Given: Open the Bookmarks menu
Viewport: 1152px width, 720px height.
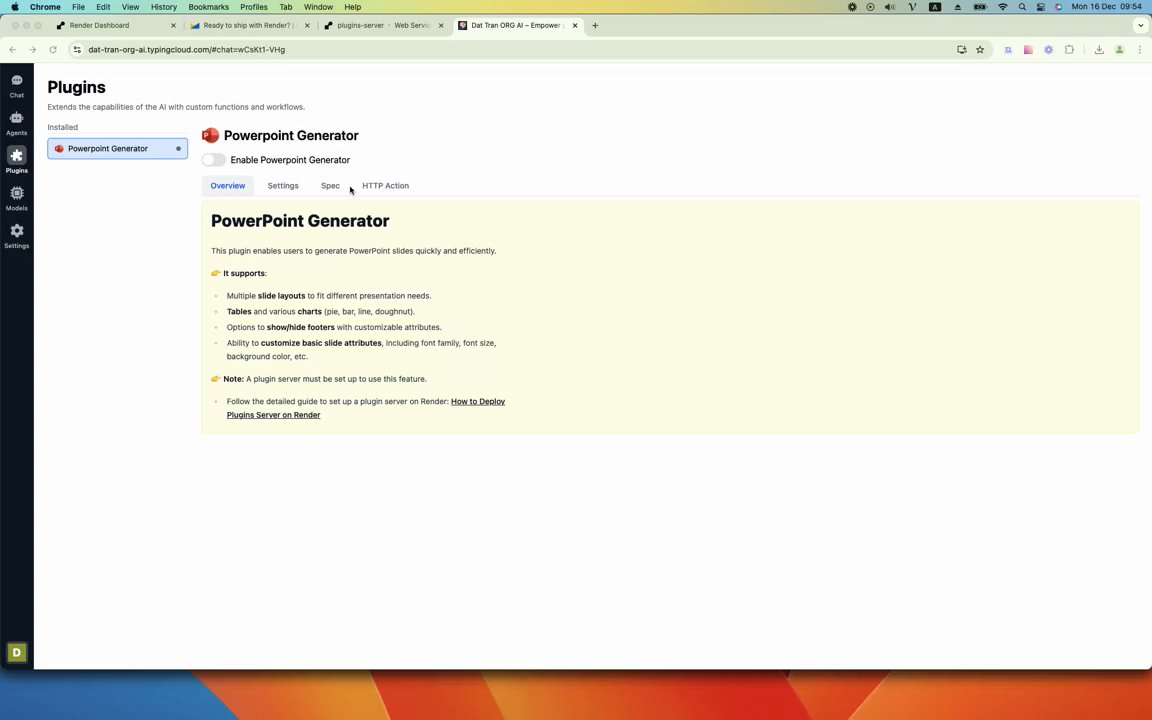Looking at the screenshot, I should [x=209, y=7].
